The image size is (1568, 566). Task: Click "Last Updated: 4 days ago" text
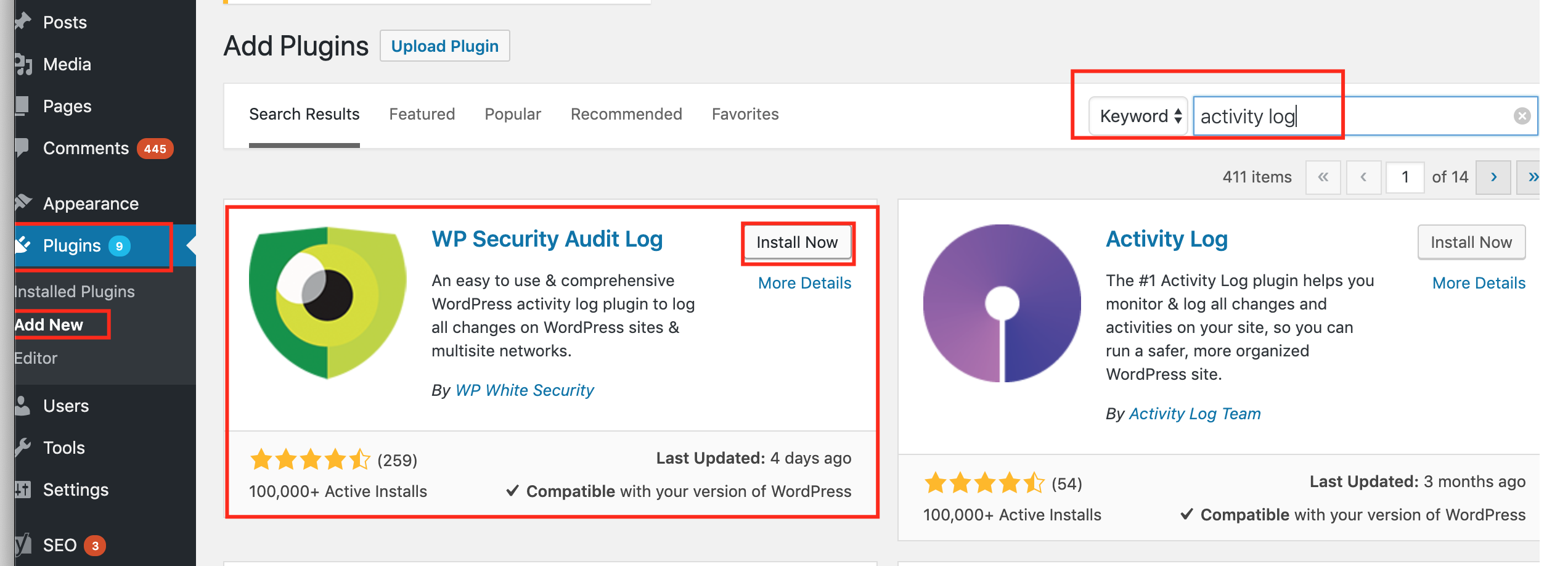coord(753,458)
